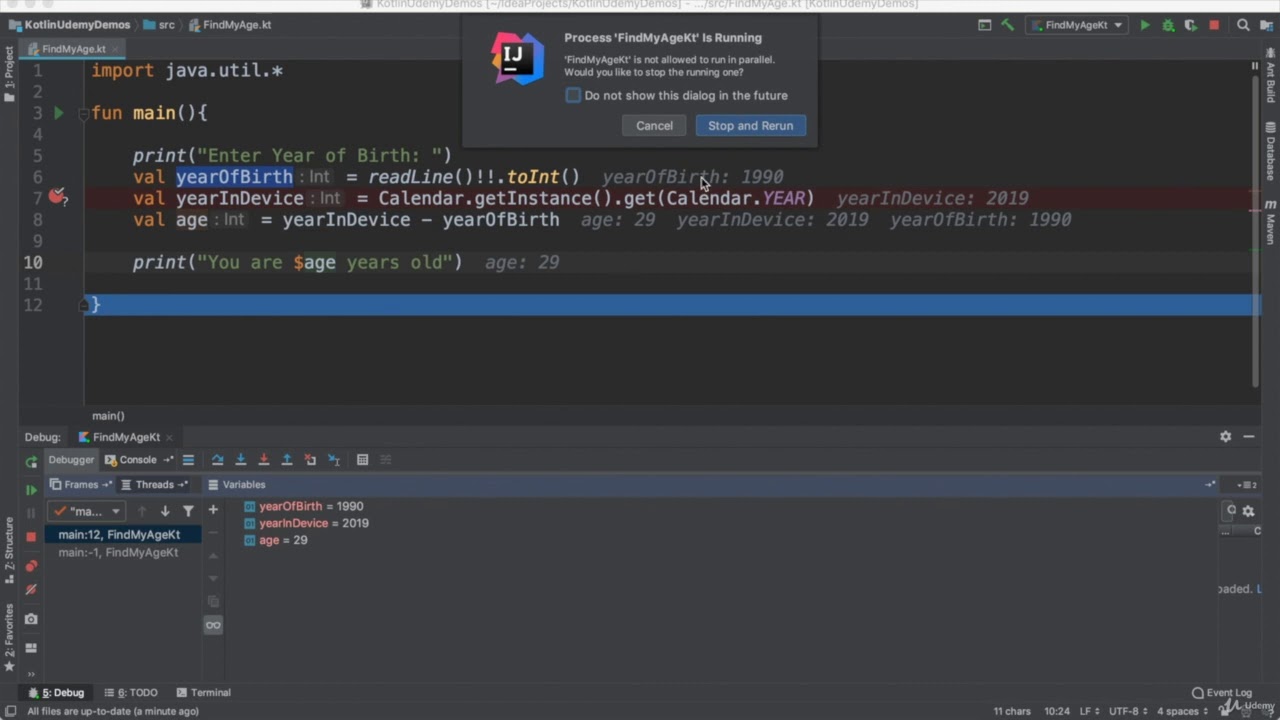Image resolution: width=1280 pixels, height=720 pixels.
Task: Click the run gutter arrow beside main
Action: coord(58,113)
